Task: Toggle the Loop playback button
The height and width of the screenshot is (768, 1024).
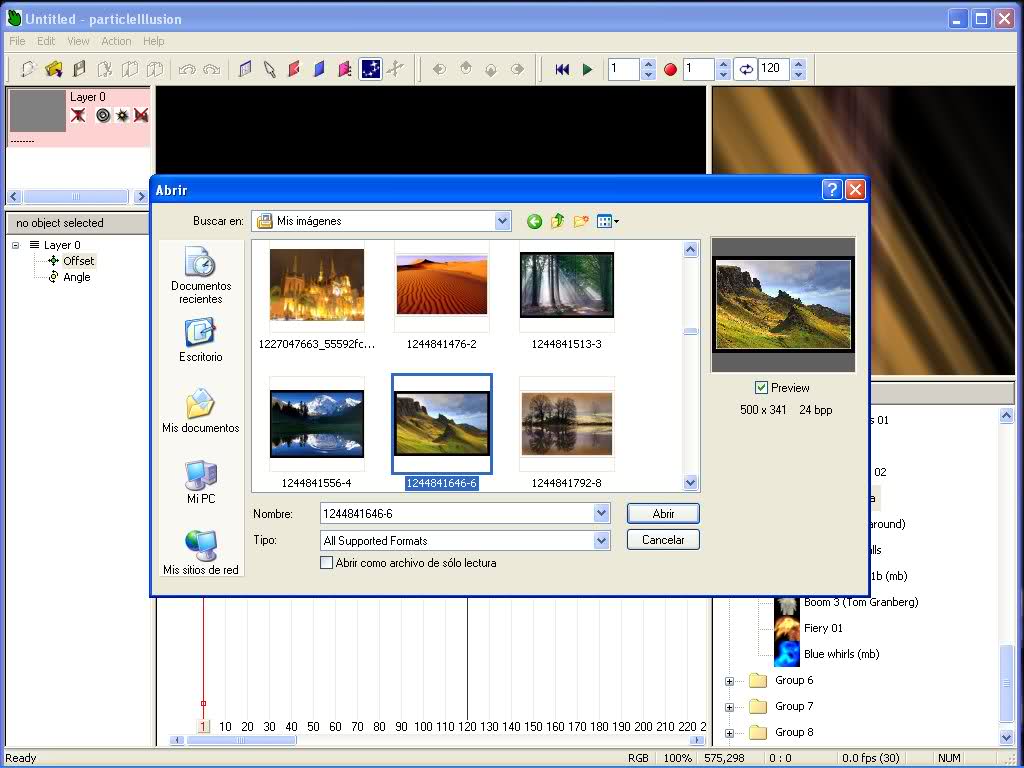Action: (x=745, y=69)
